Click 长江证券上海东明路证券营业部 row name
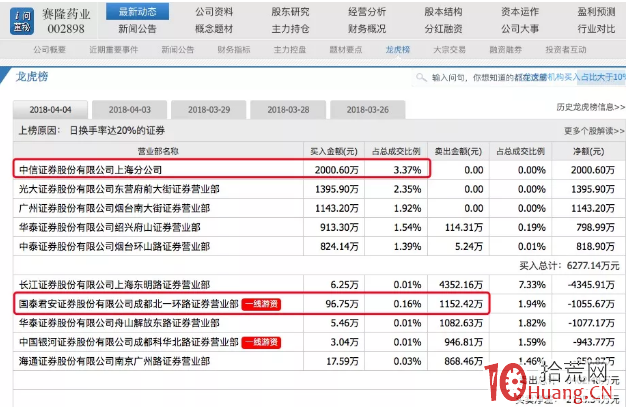 (114, 285)
